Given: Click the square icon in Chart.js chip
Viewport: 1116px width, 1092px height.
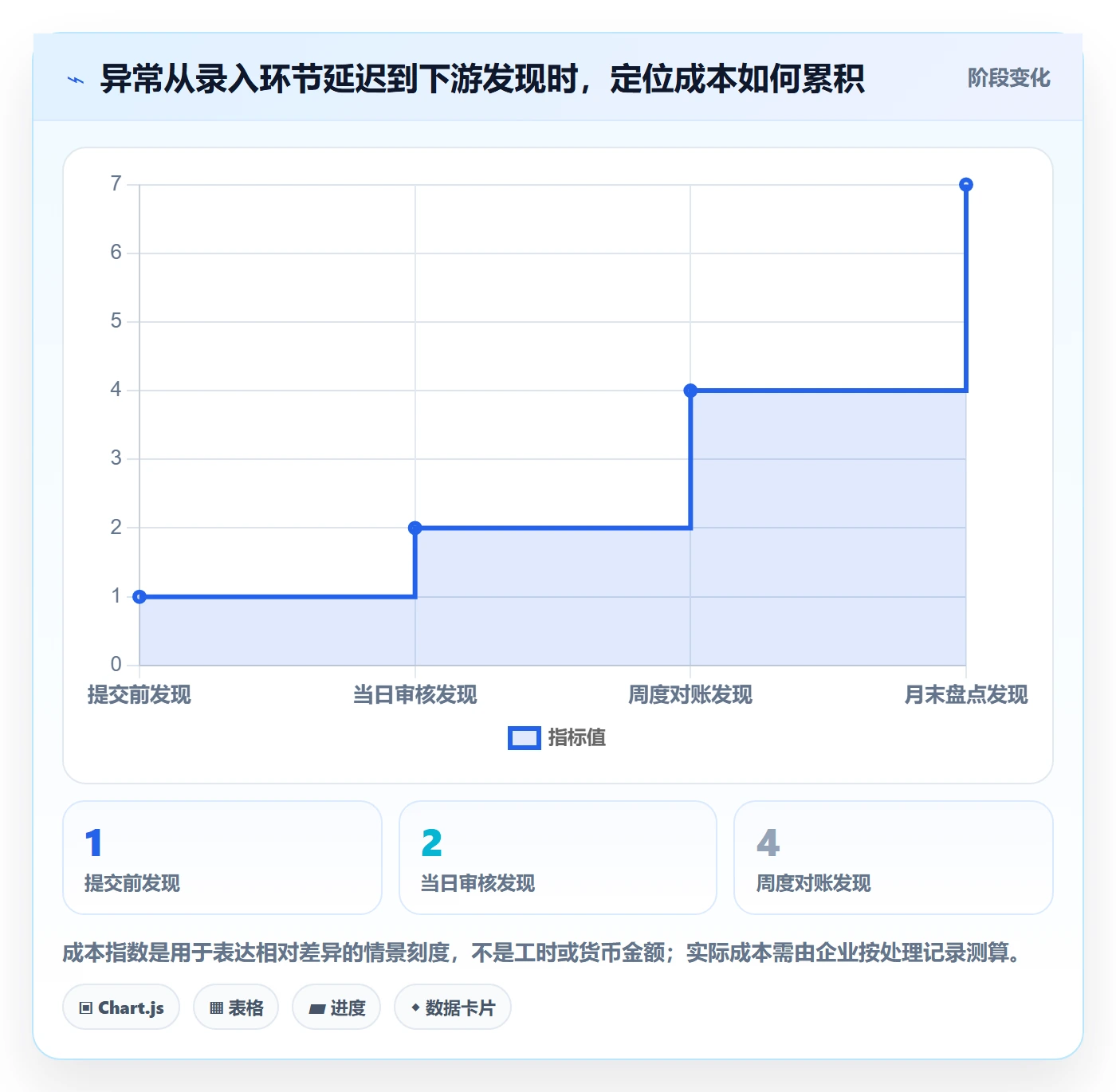Looking at the screenshot, I should click(x=86, y=1008).
